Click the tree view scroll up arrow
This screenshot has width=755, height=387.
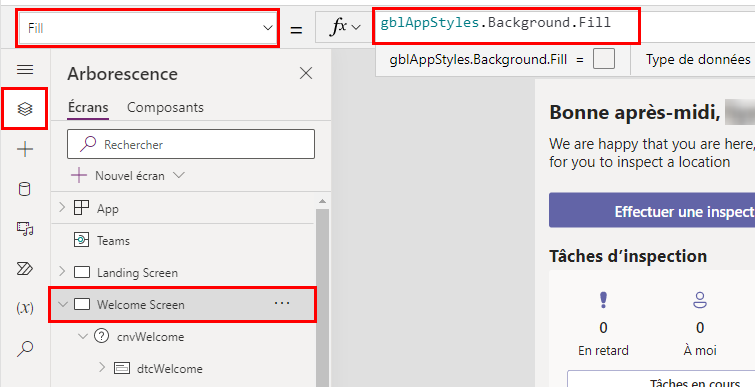click(x=323, y=201)
